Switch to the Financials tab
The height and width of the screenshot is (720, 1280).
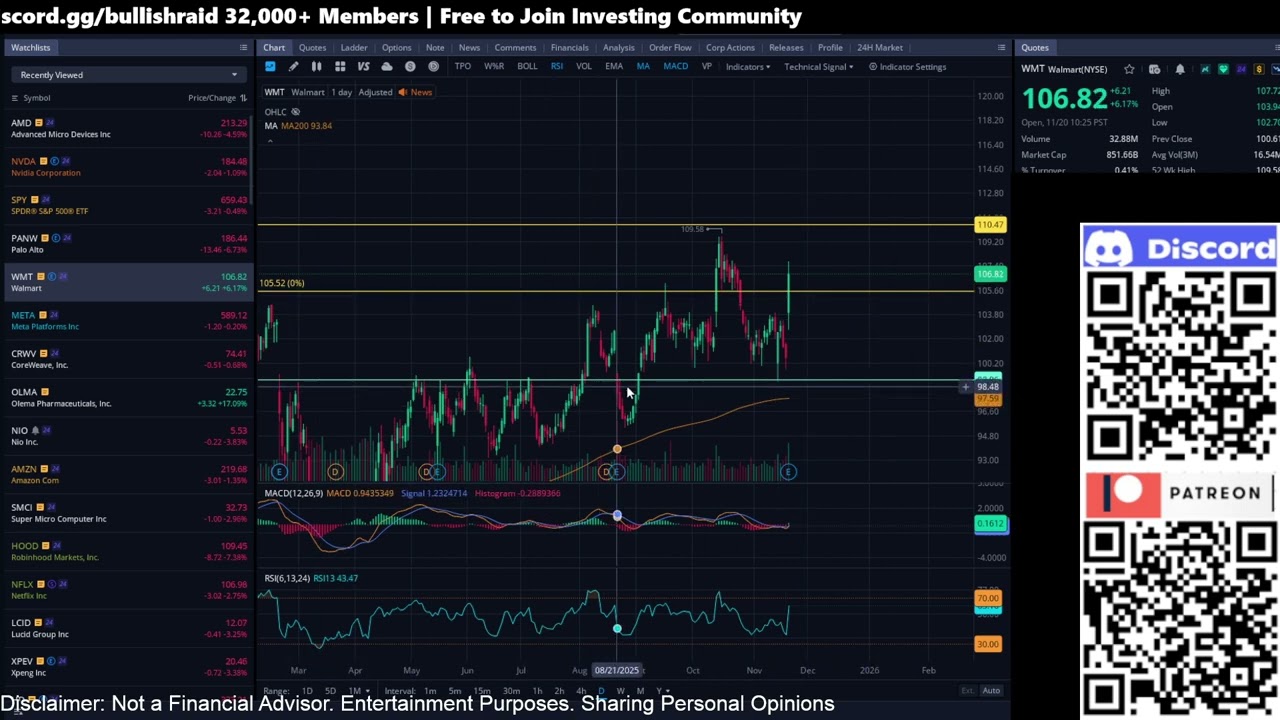(x=569, y=47)
